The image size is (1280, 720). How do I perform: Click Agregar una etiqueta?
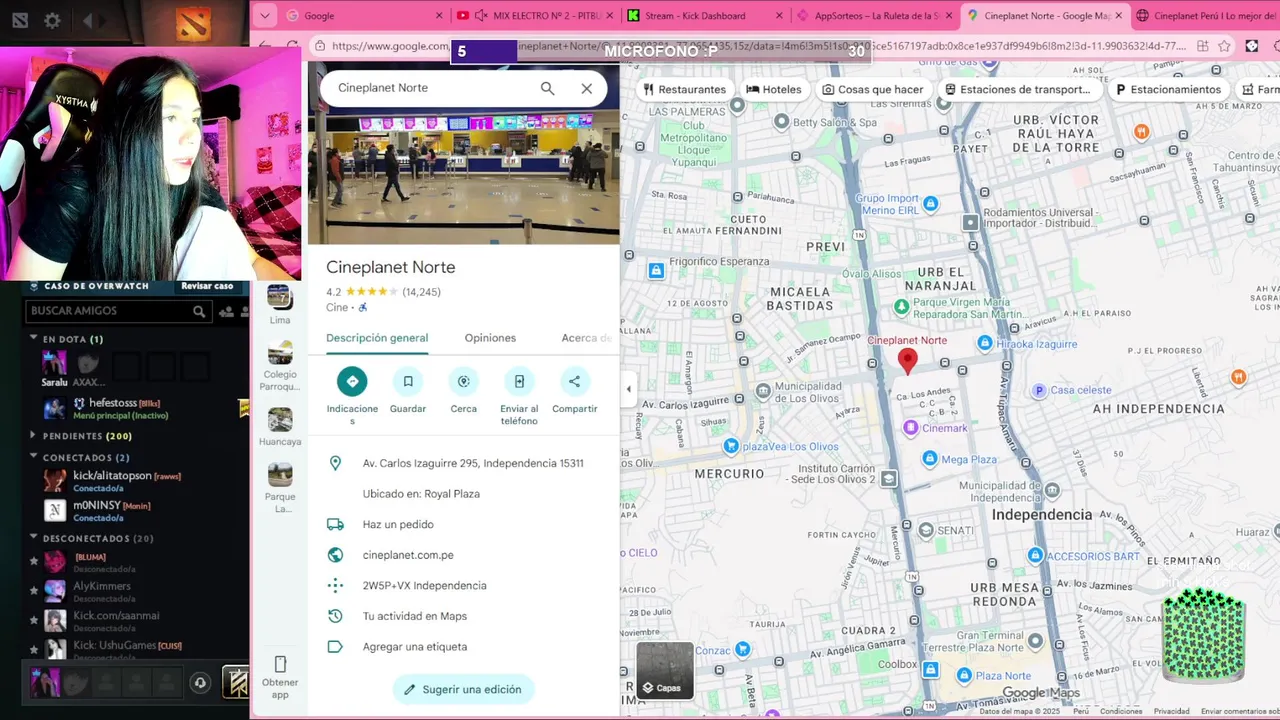click(x=415, y=646)
